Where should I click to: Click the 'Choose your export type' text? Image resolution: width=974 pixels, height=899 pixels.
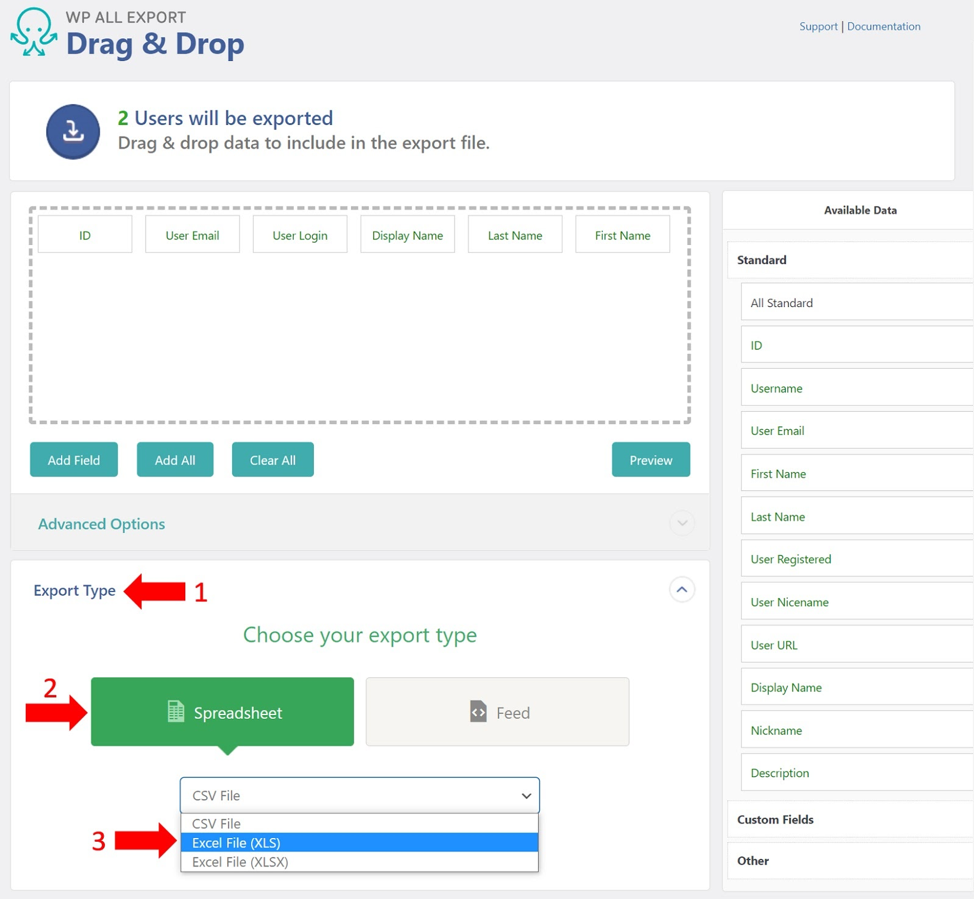(x=360, y=635)
